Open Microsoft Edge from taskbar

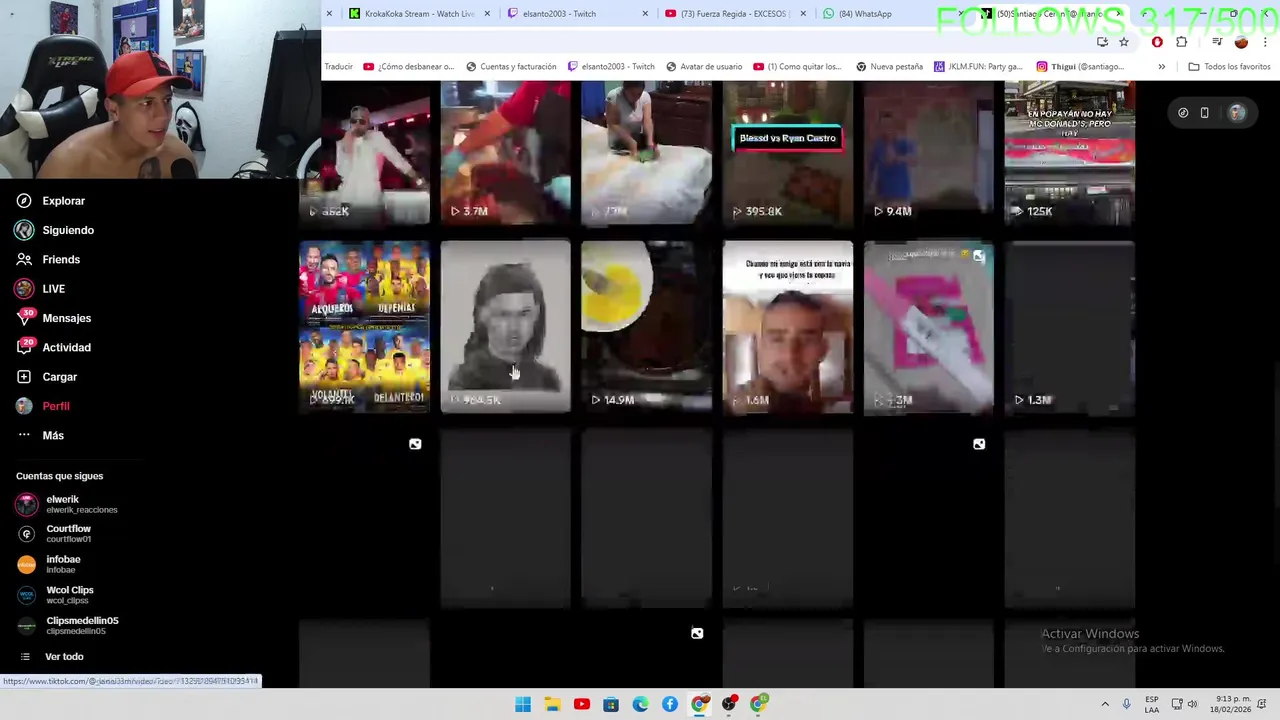click(640, 705)
